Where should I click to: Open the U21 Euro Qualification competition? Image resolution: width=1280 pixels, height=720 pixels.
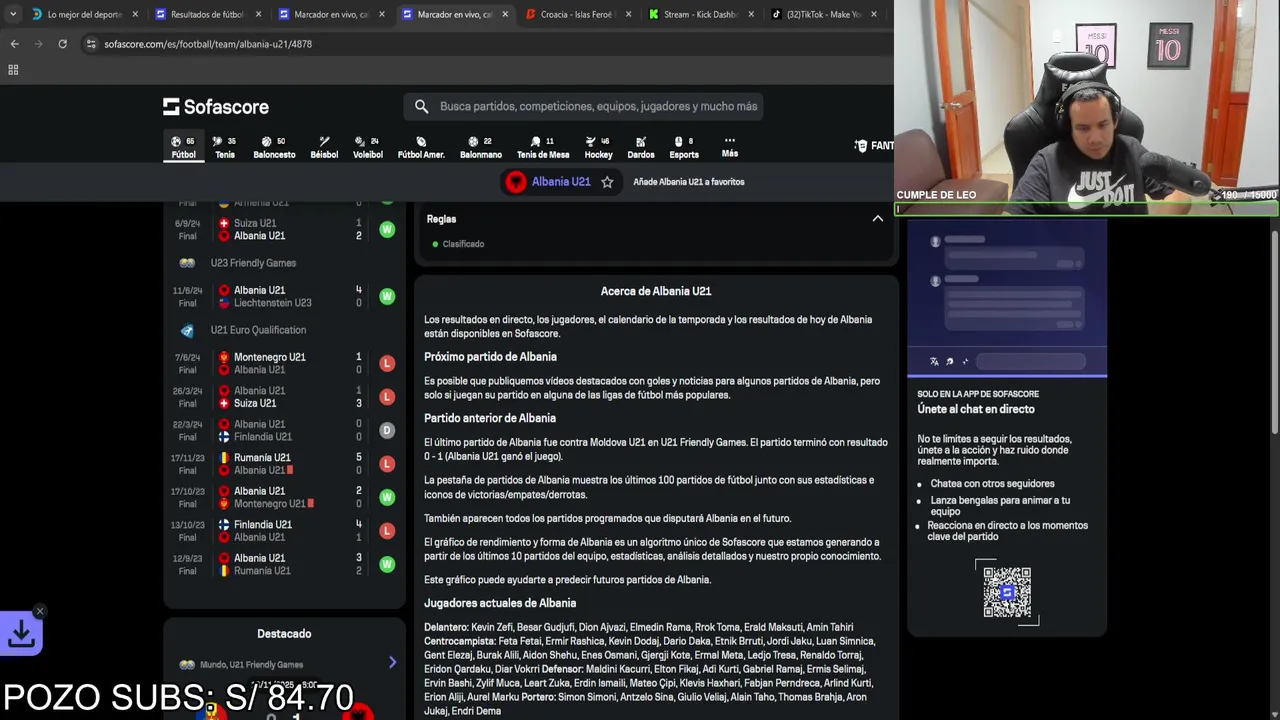(x=258, y=330)
